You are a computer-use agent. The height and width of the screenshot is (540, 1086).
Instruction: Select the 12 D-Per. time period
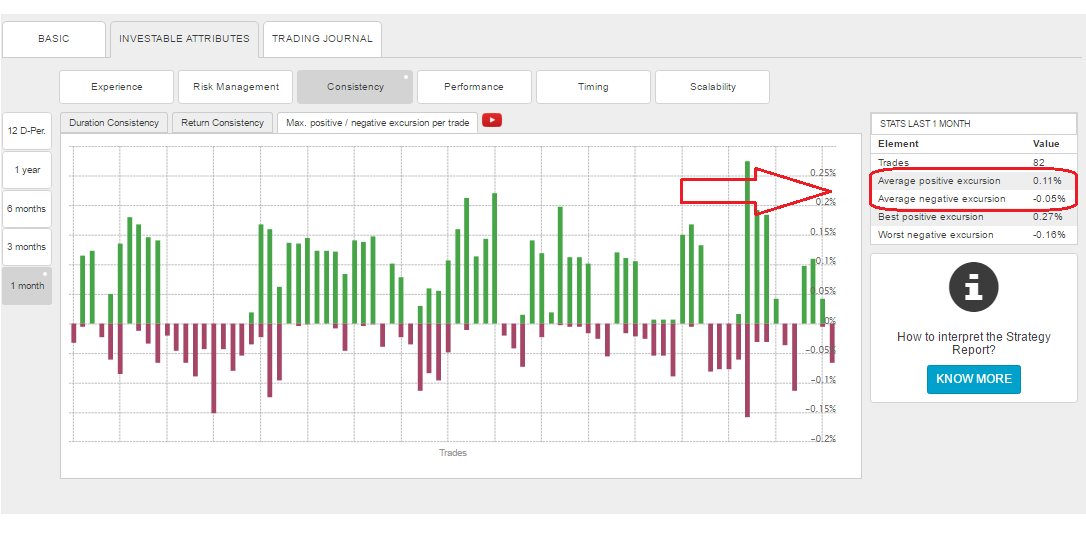point(27,132)
